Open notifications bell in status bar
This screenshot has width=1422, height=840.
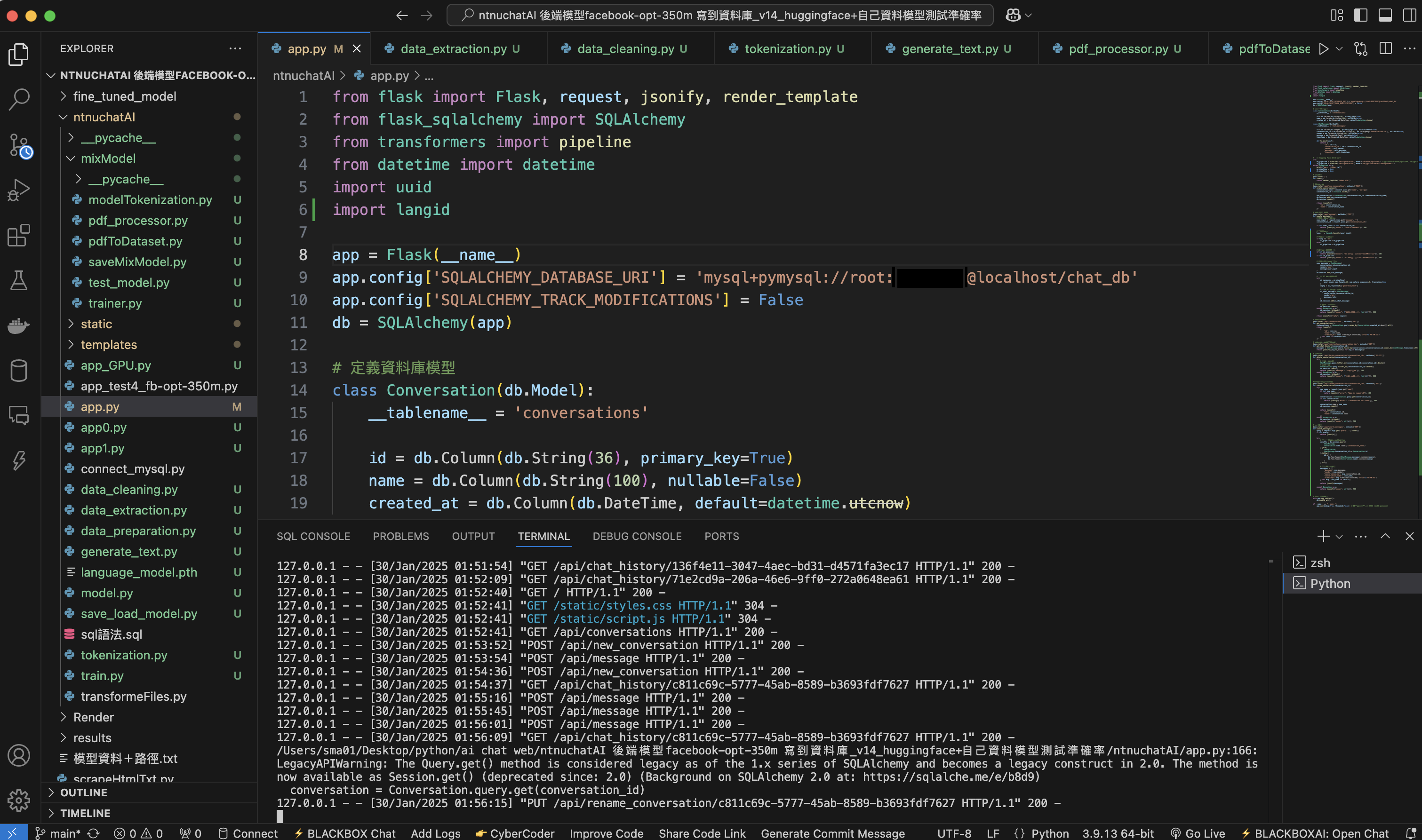(x=1411, y=833)
